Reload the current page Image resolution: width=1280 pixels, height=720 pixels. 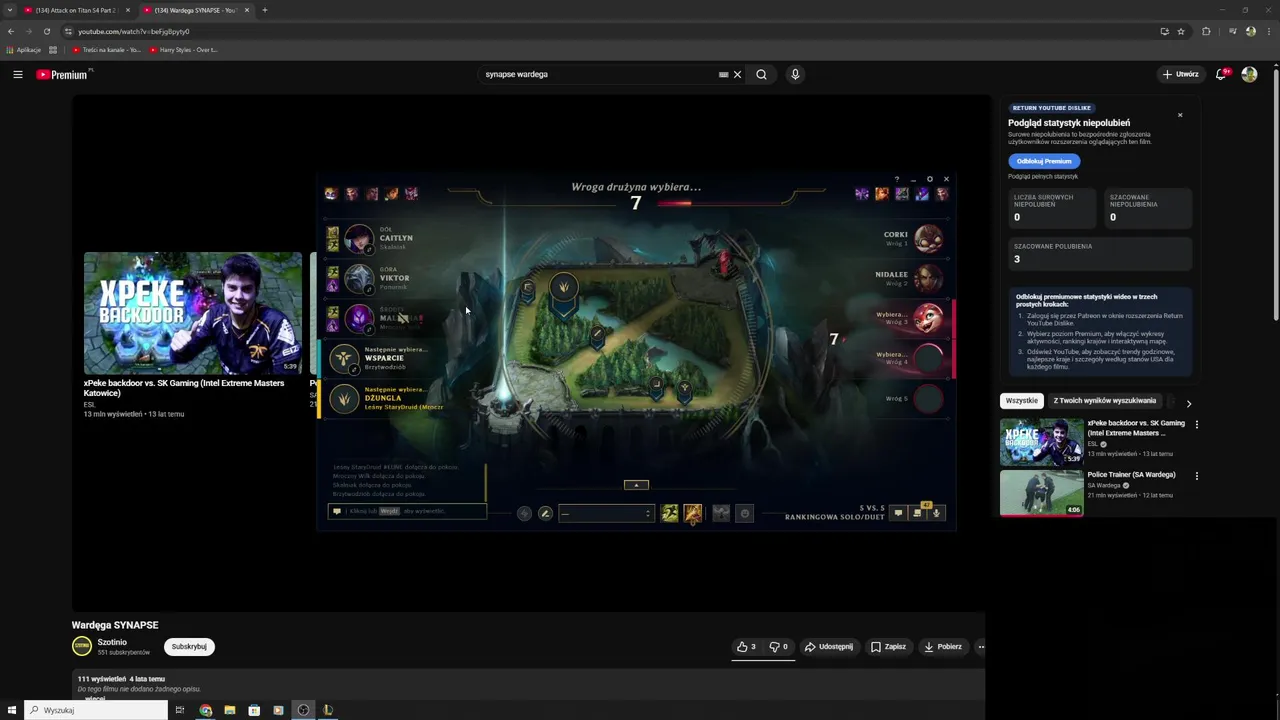(46, 31)
